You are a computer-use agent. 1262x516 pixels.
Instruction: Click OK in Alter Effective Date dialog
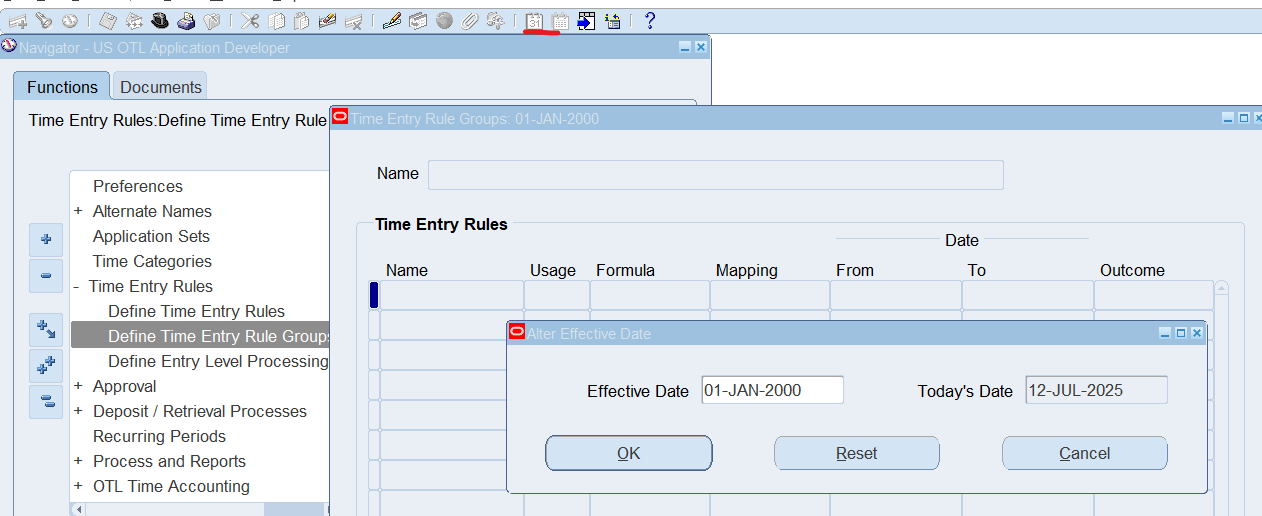click(x=628, y=453)
